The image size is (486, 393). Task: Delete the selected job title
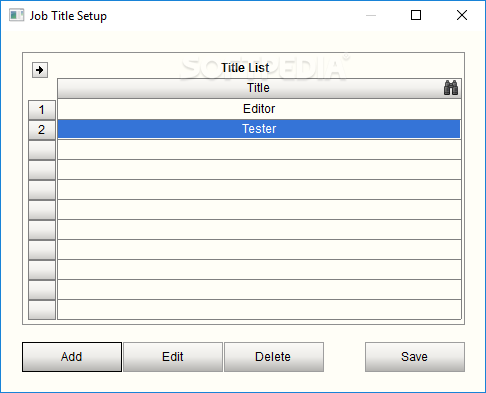tap(274, 357)
